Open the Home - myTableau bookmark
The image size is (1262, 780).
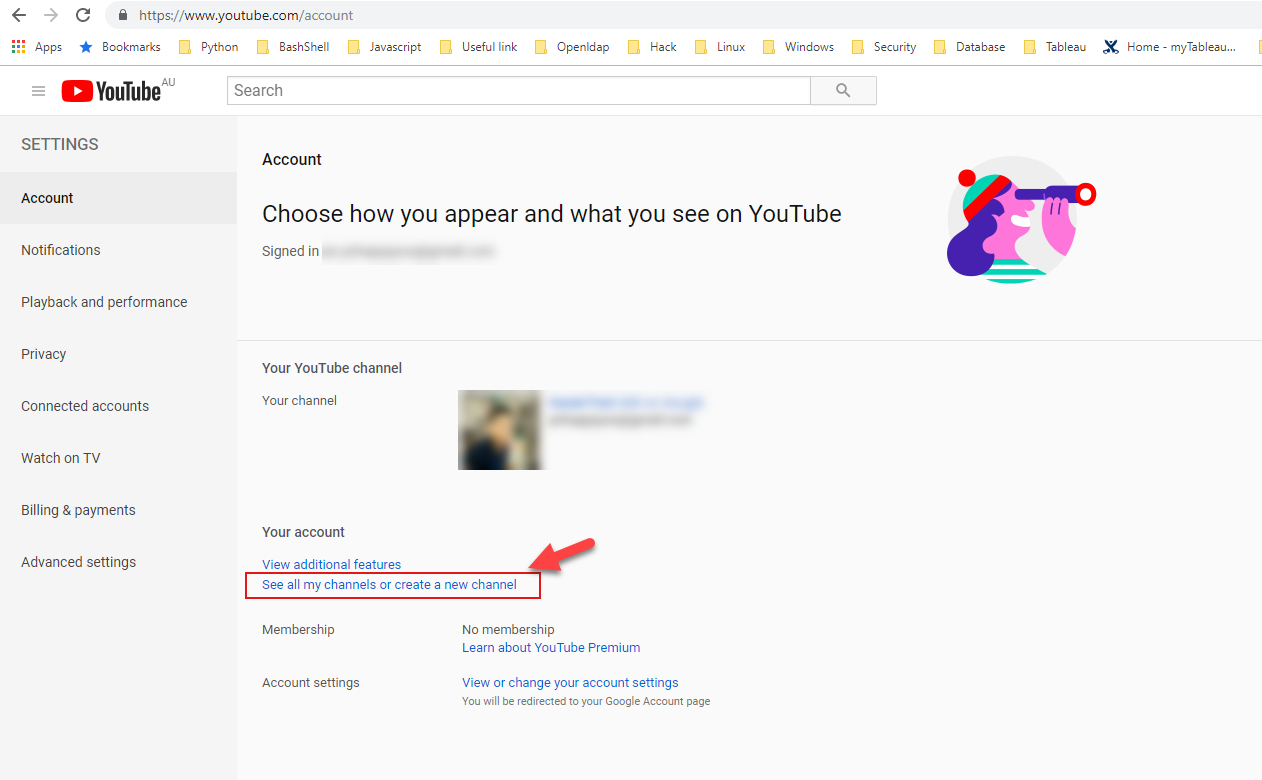pyautogui.click(x=1170, y=47)
